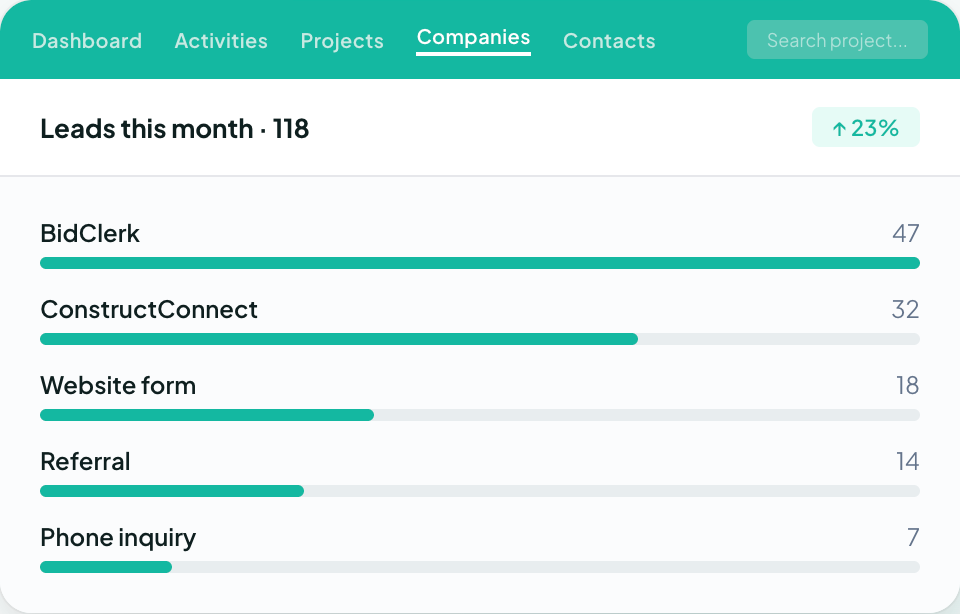The image size is (960, 614).
Task: Click the Phone inquiry count of 7
Action: tap(913, 537)
